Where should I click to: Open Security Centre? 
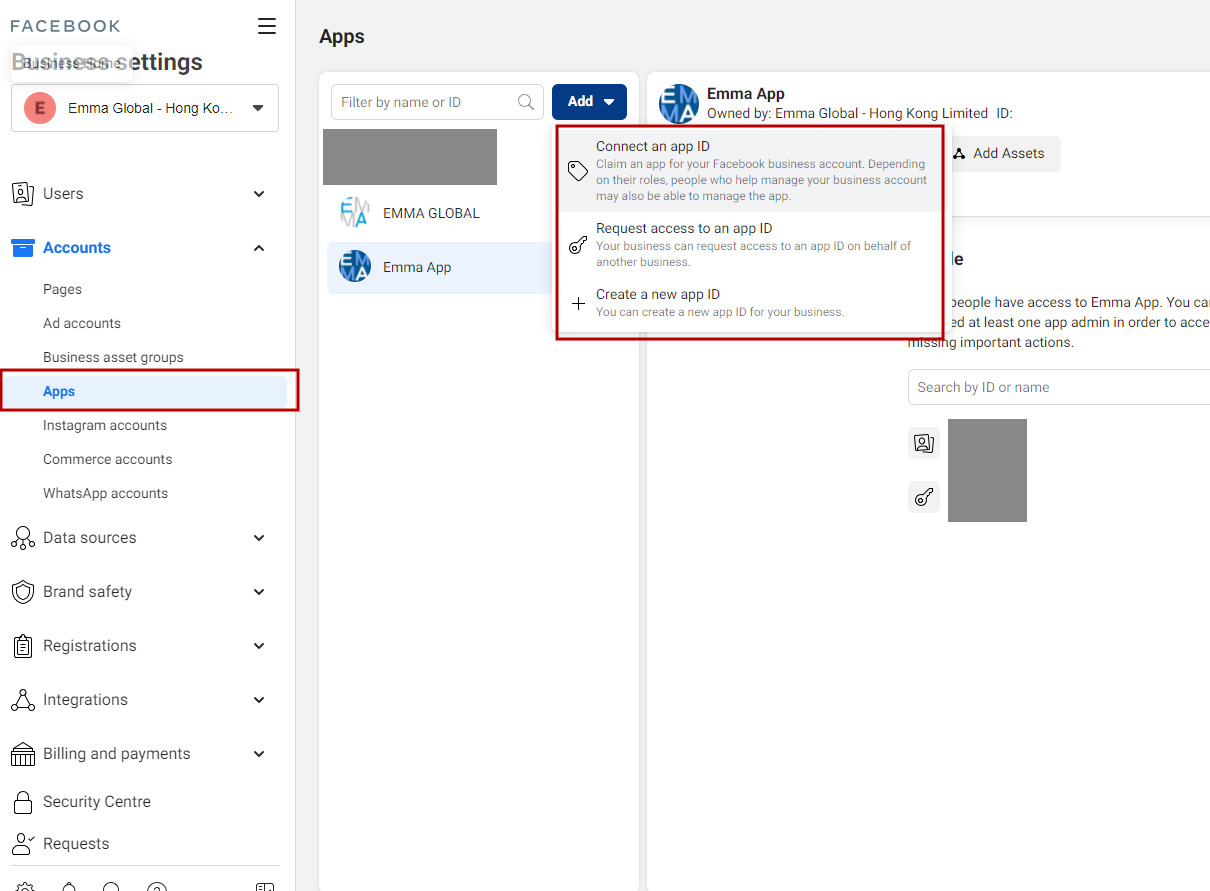96,802
